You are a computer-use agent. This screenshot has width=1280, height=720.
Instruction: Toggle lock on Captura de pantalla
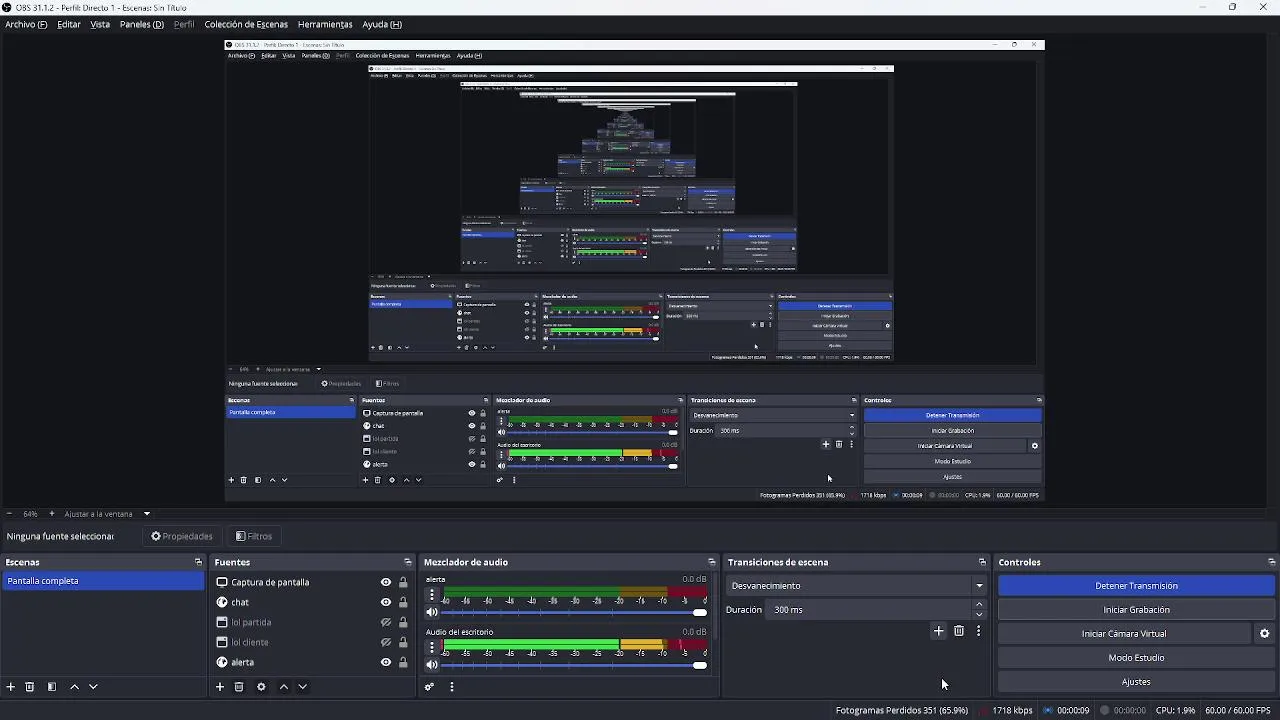pos(403,582)
